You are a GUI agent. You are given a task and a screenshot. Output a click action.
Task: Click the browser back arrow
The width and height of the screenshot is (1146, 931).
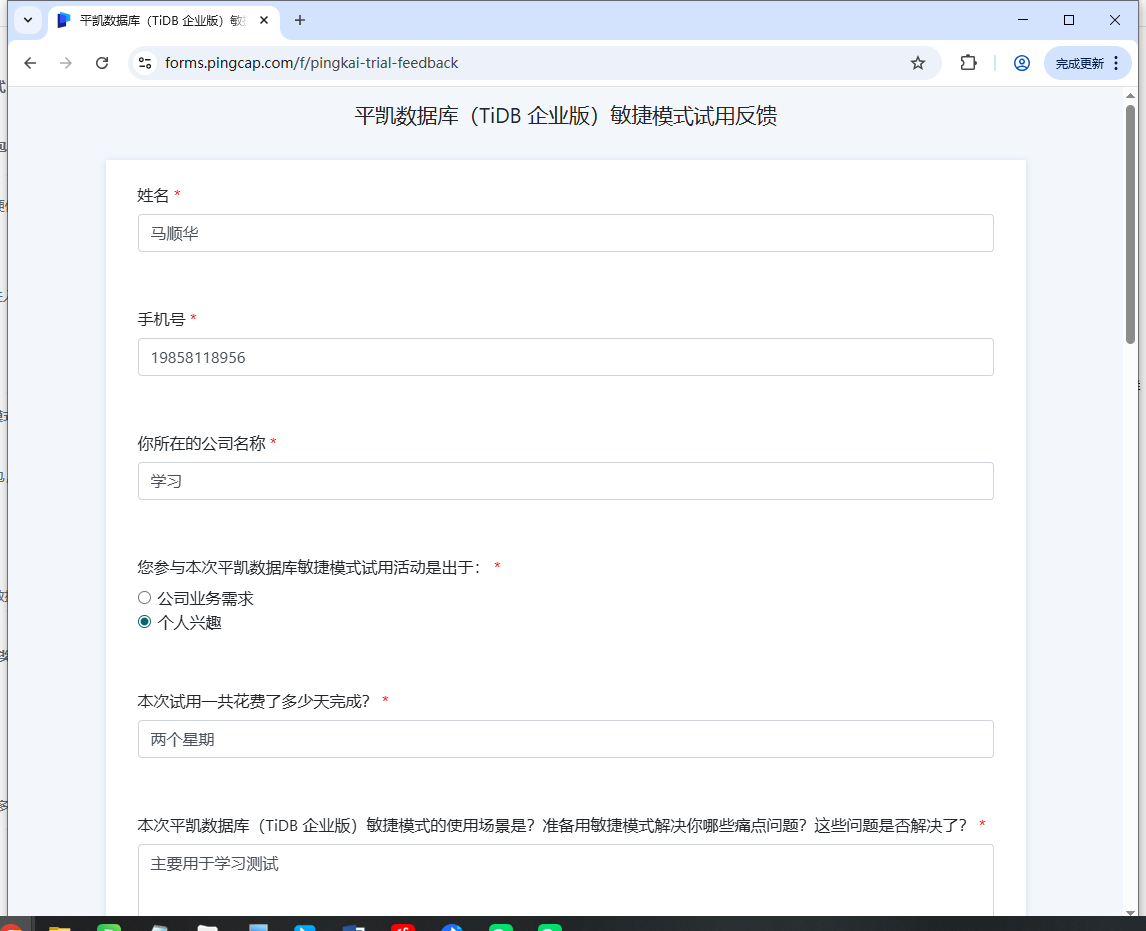tap(30, 63)
